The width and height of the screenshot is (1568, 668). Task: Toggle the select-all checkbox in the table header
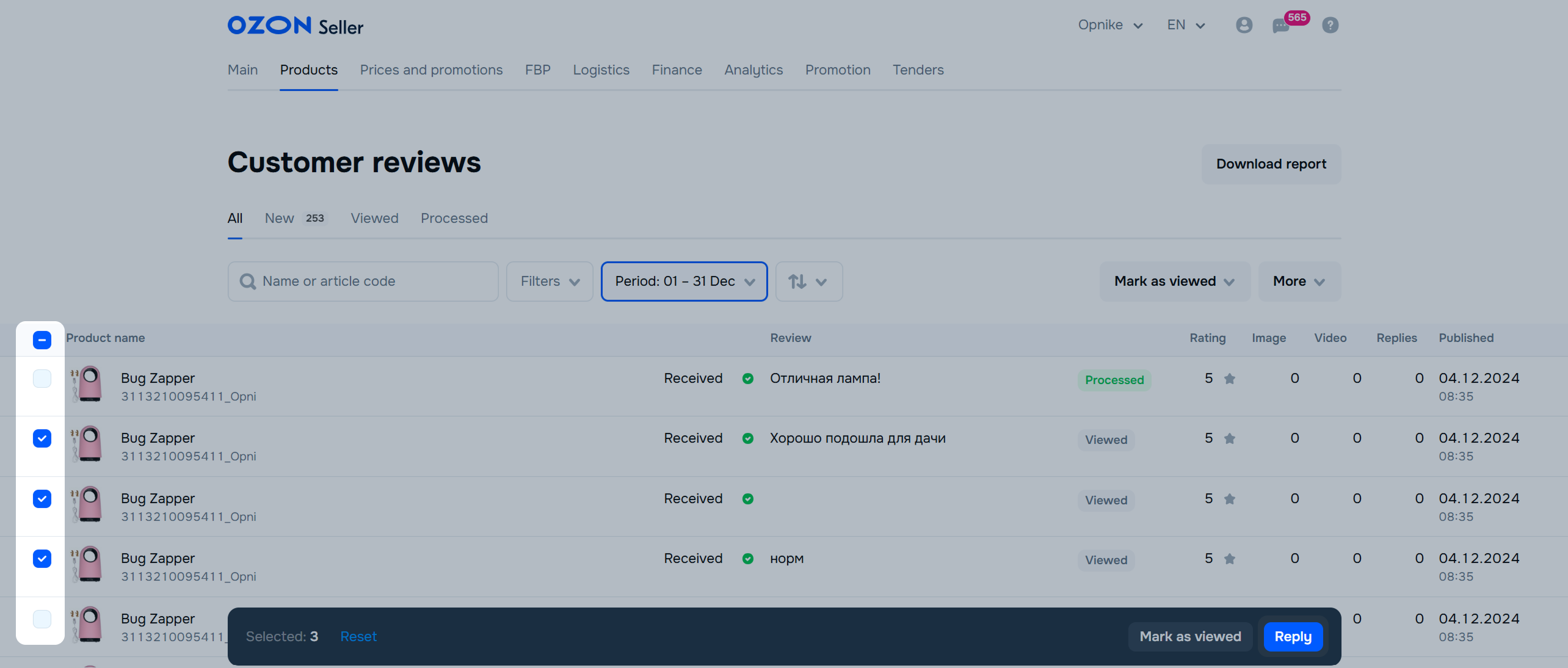(42, 339)
